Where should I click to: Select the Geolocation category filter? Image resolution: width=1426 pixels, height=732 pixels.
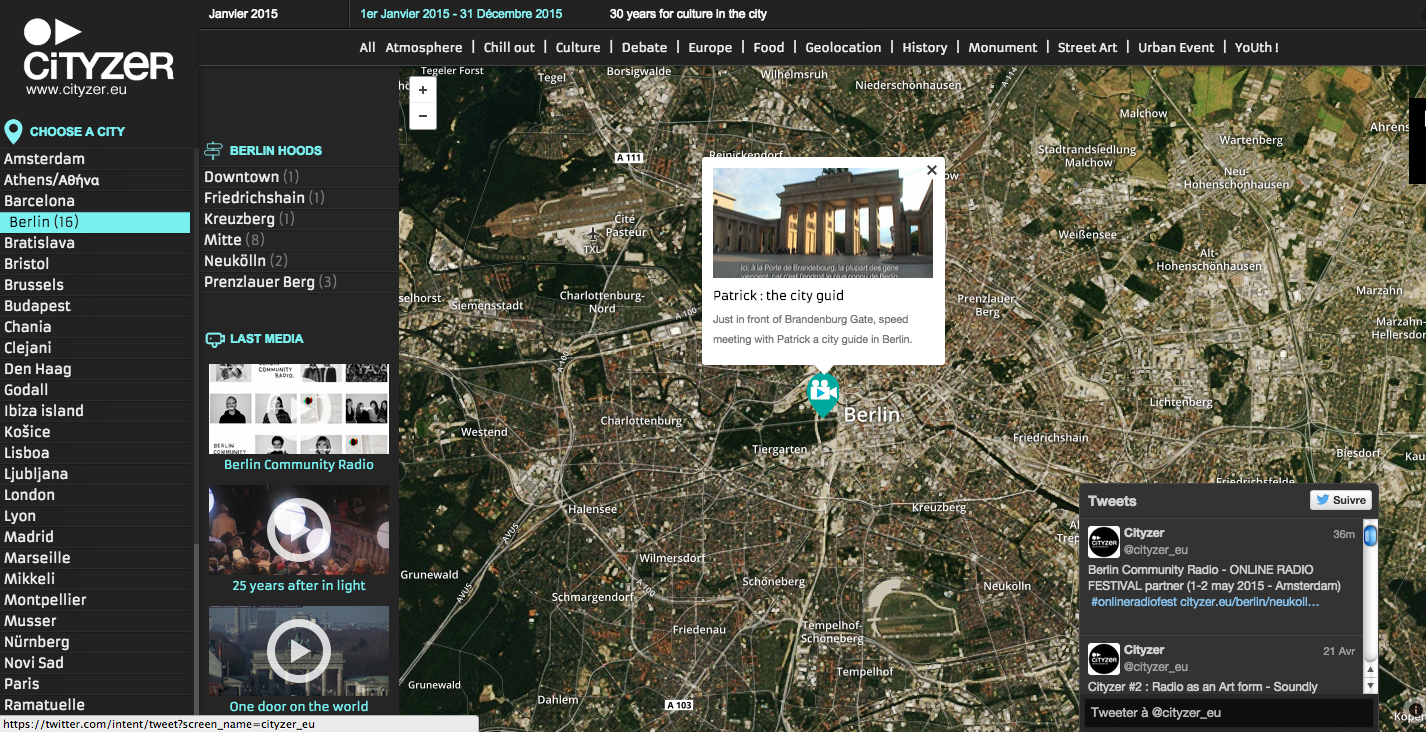point(843,47)
